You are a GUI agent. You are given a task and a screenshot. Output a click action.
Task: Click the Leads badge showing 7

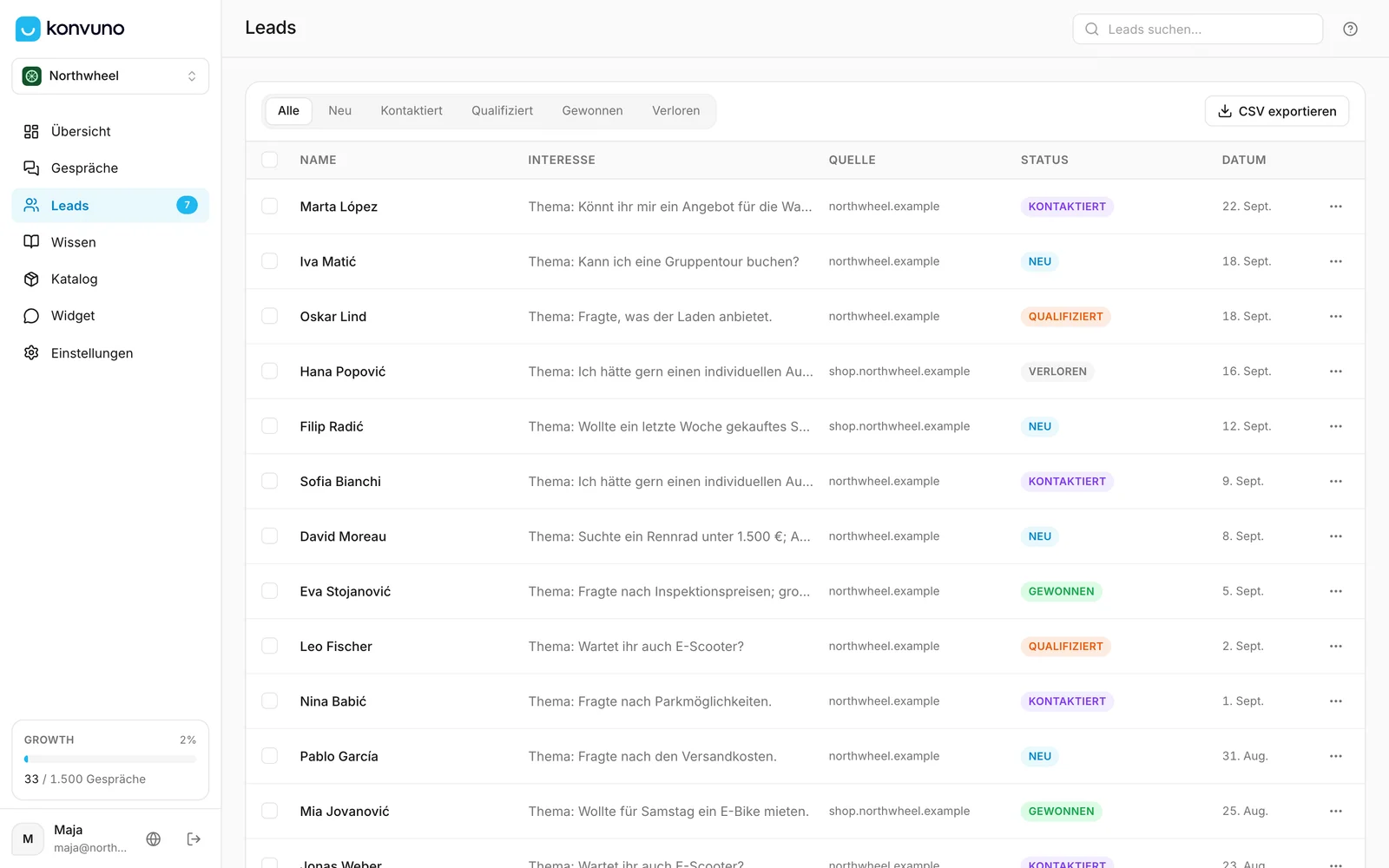pyautogui.click(x=187, y=206)
